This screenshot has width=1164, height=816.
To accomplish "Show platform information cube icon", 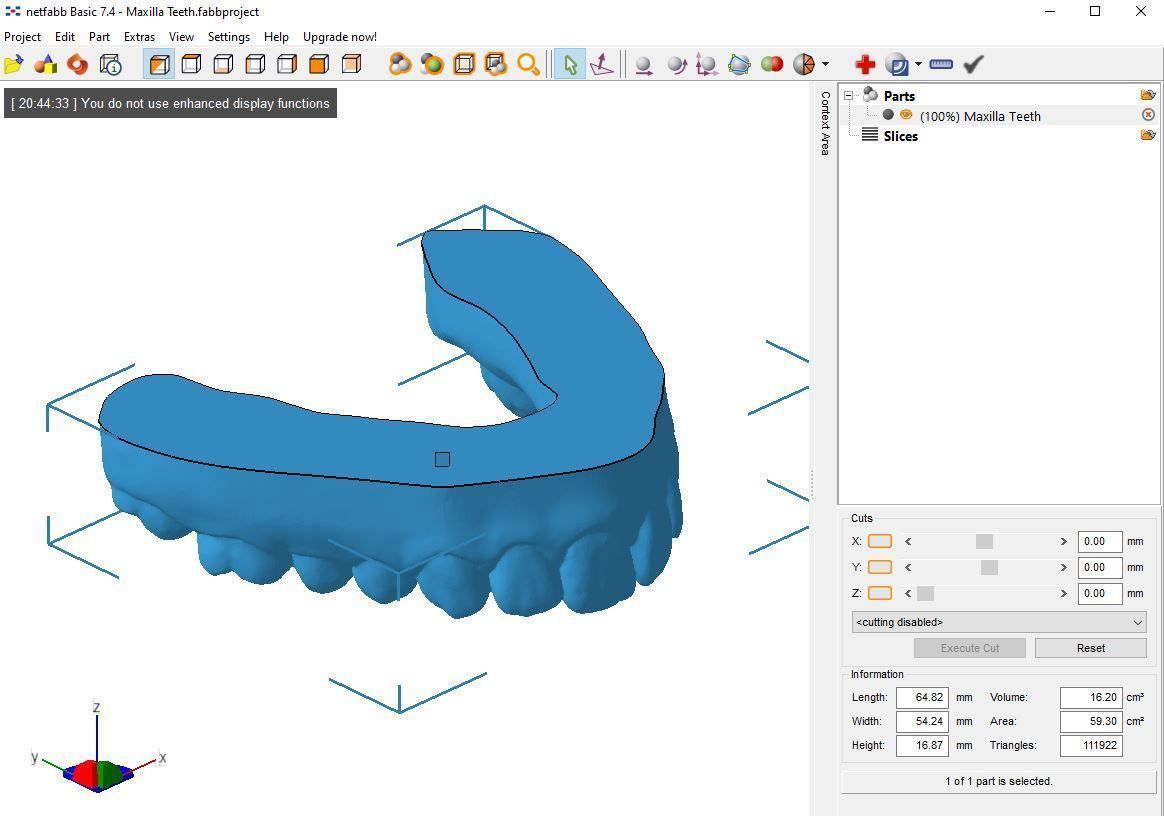I will coord(110,65).
